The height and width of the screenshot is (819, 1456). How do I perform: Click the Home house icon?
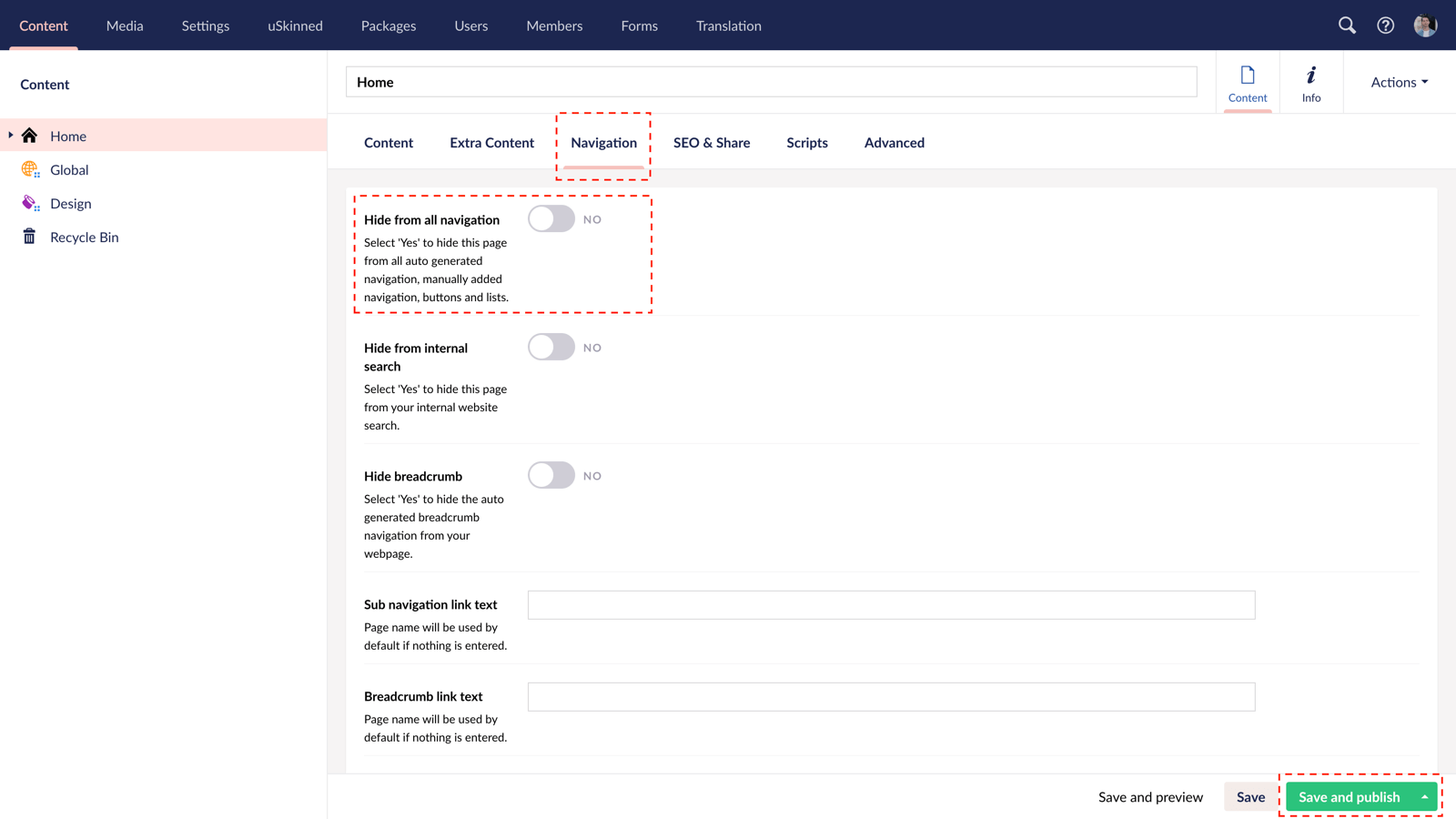(29, 135)
